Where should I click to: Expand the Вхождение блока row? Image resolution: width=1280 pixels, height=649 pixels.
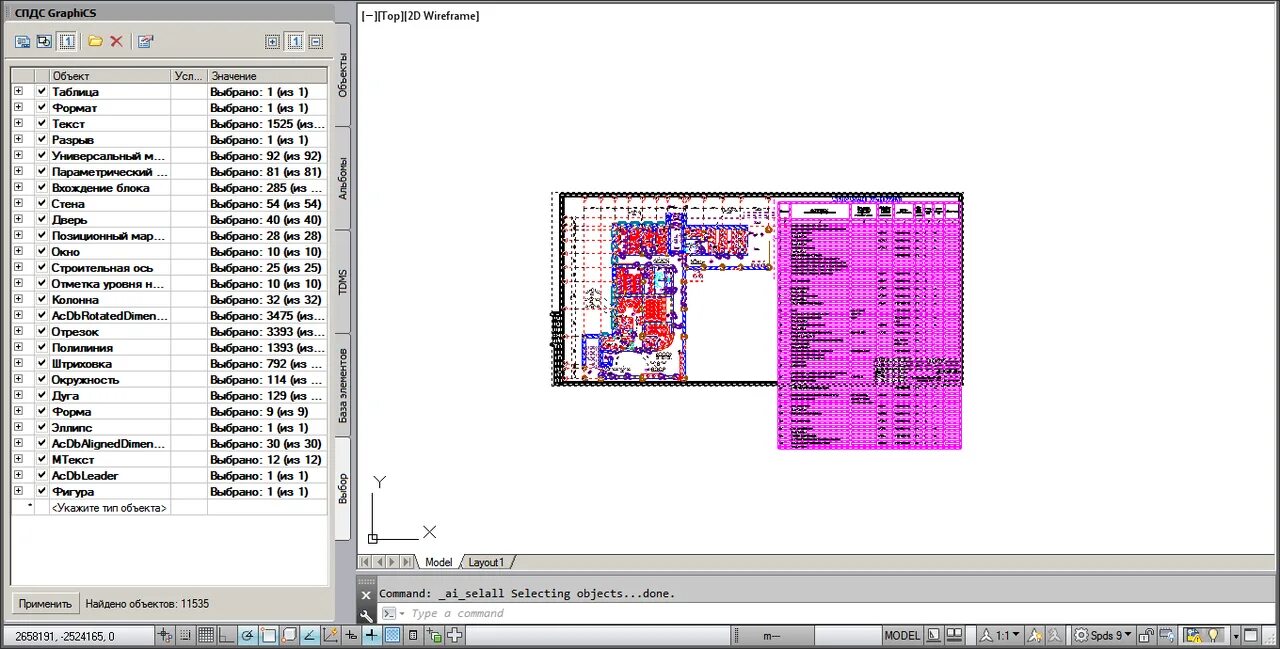(x=18, y=188)
